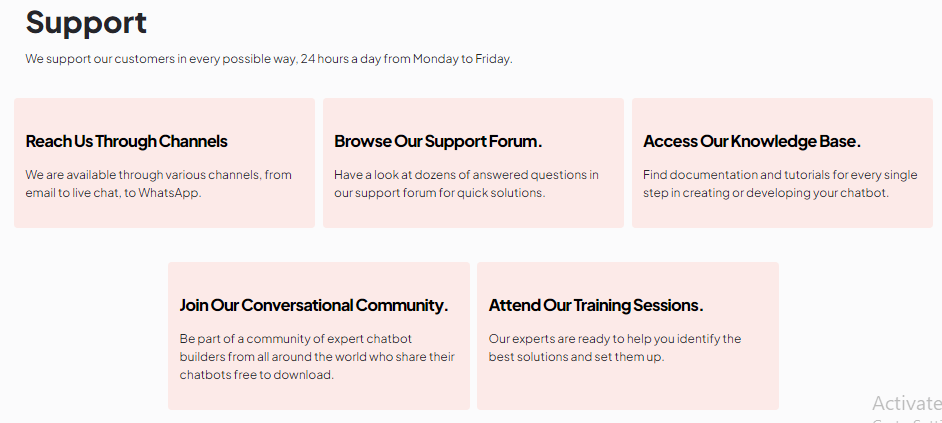Click the 24 hours a day subtitle
942x423 pixels.
pos(269,59)
